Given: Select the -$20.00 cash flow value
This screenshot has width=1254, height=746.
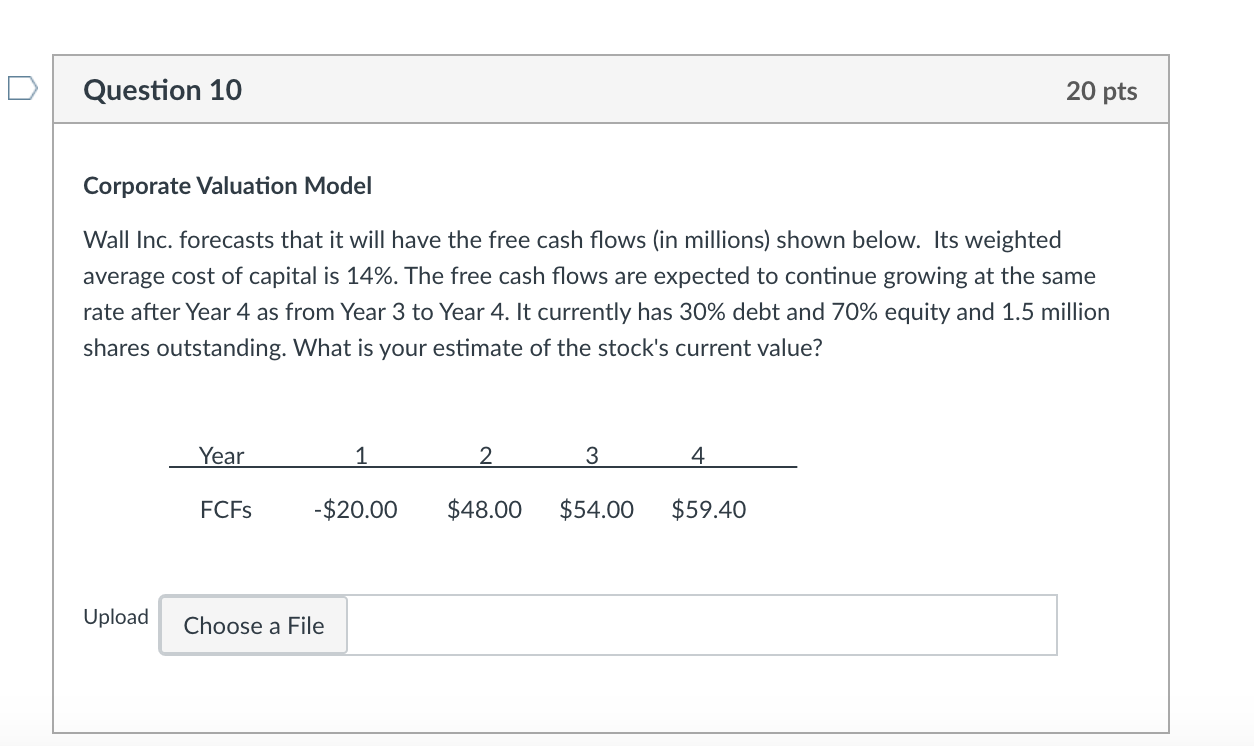Looking at the screenshot, I should (x=355, y=509).
